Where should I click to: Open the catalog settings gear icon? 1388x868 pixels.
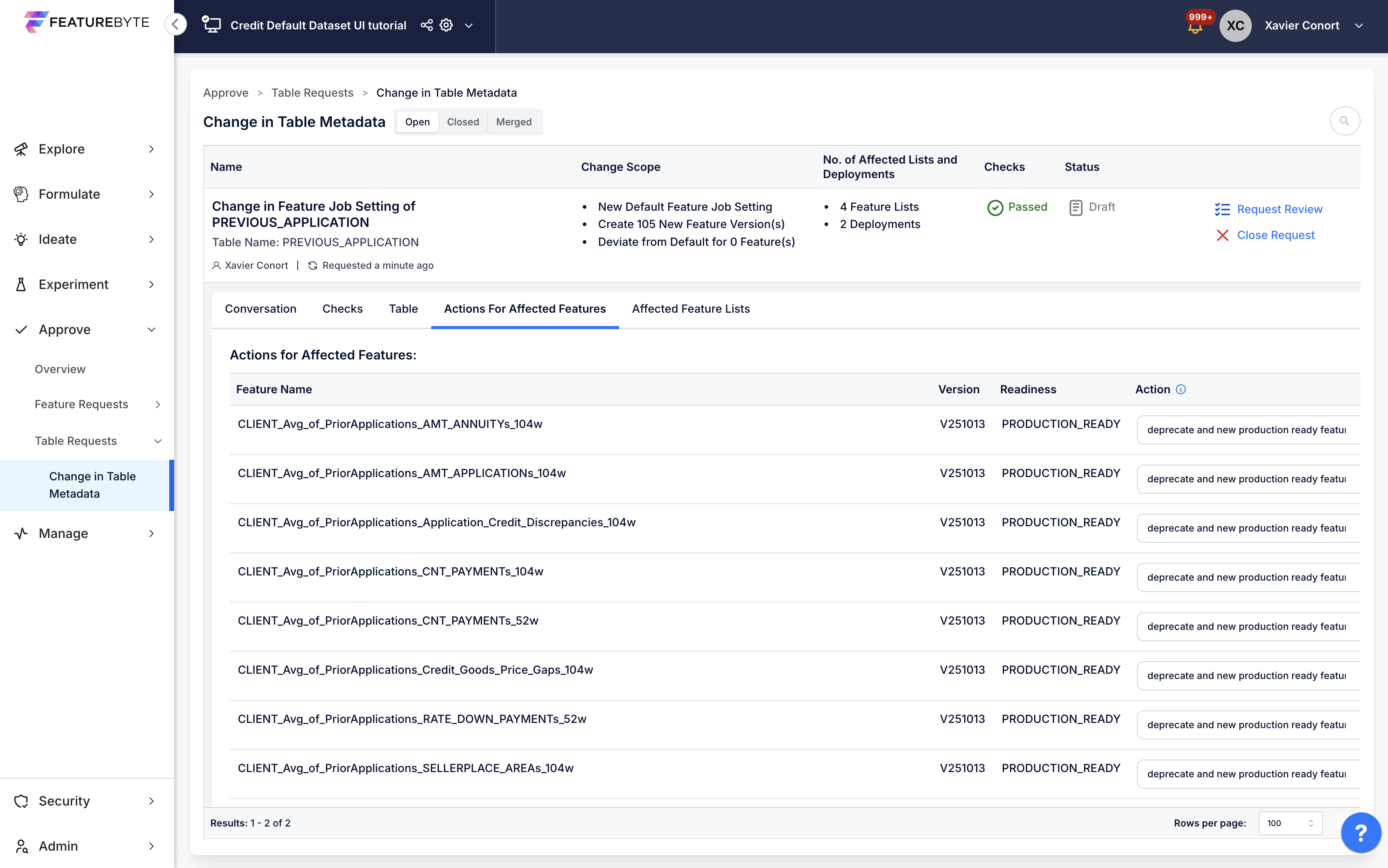point(446,25)
